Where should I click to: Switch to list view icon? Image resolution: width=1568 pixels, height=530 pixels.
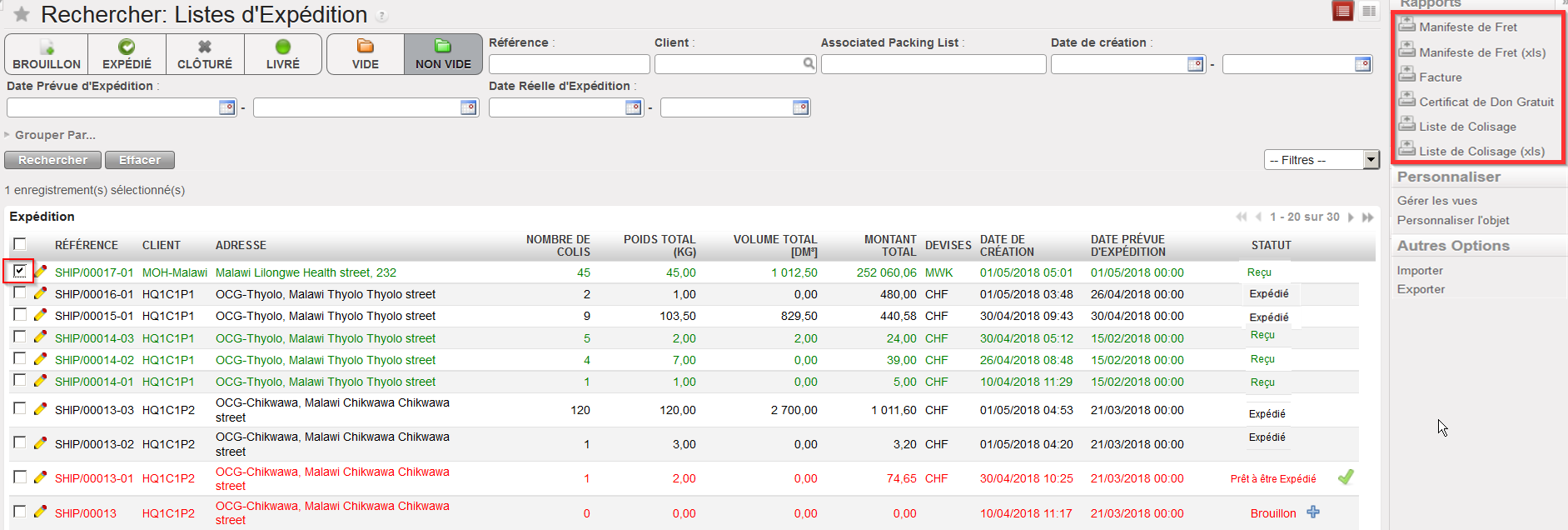coord(1342,11)
